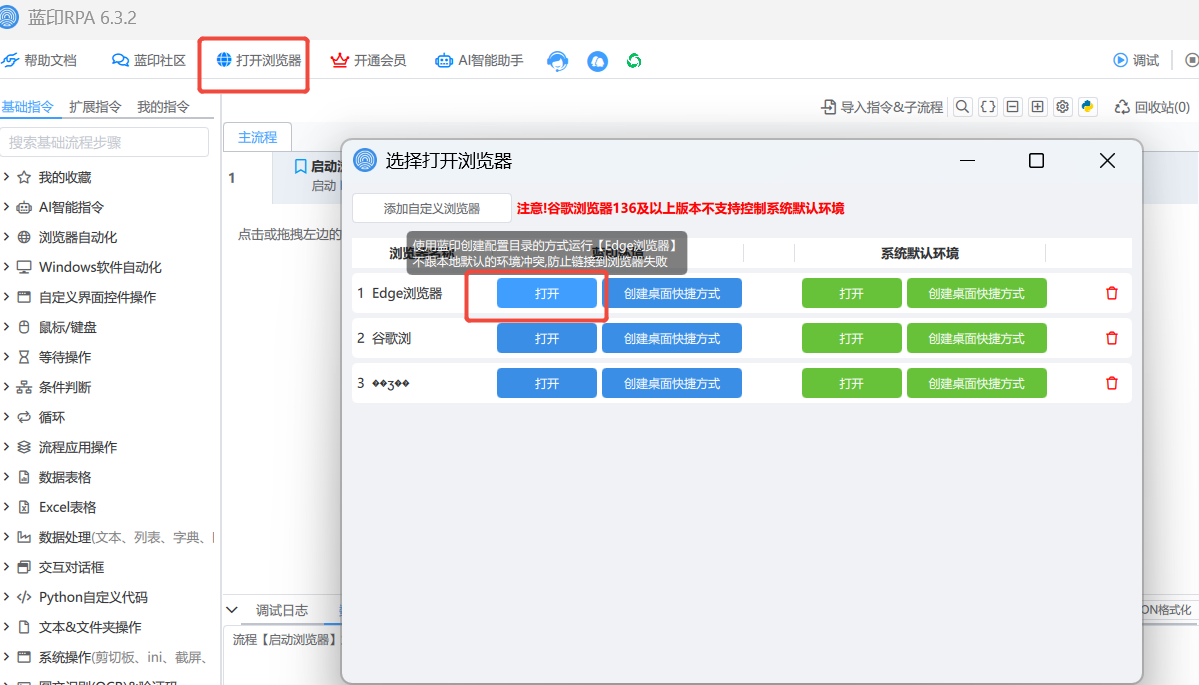The height and width of the screenshot is (685, 1199).
Task: Click the green refresh icon
Action: (634, 61)
